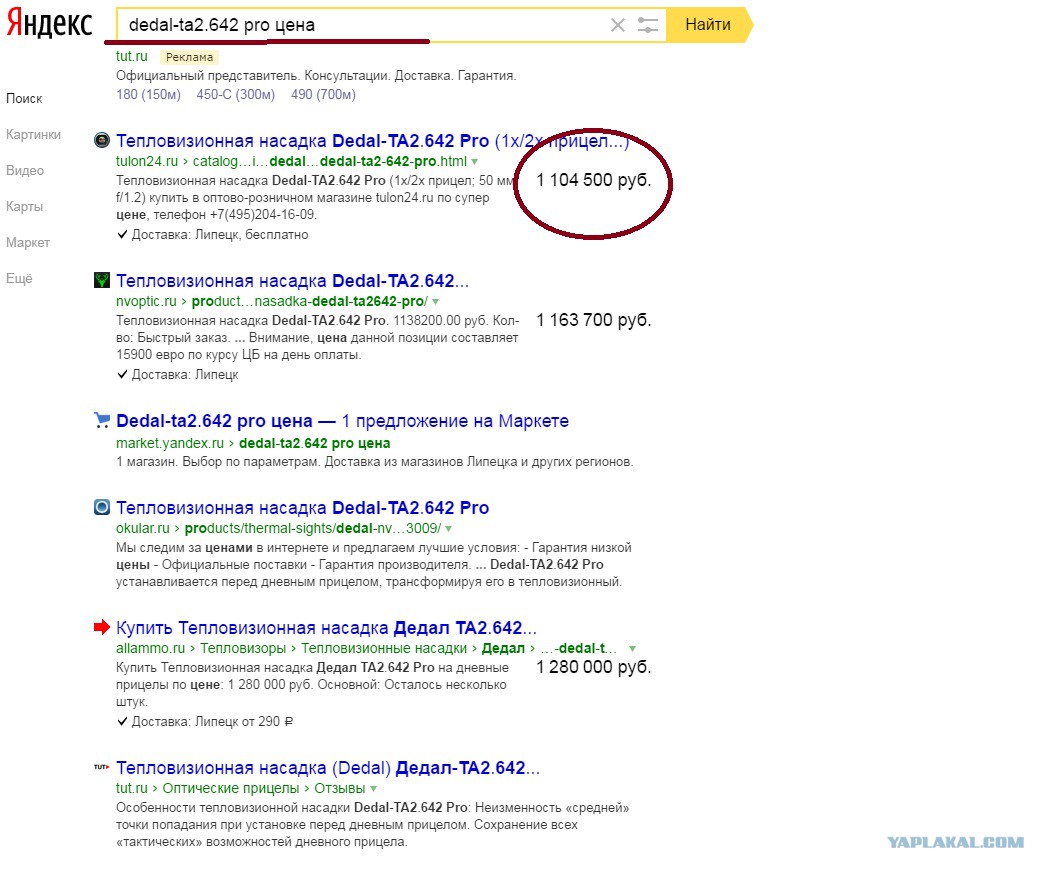Click allammo.ru breadcrumb link
Screen dimensions: 1050x872
click(x=150, y=648)
